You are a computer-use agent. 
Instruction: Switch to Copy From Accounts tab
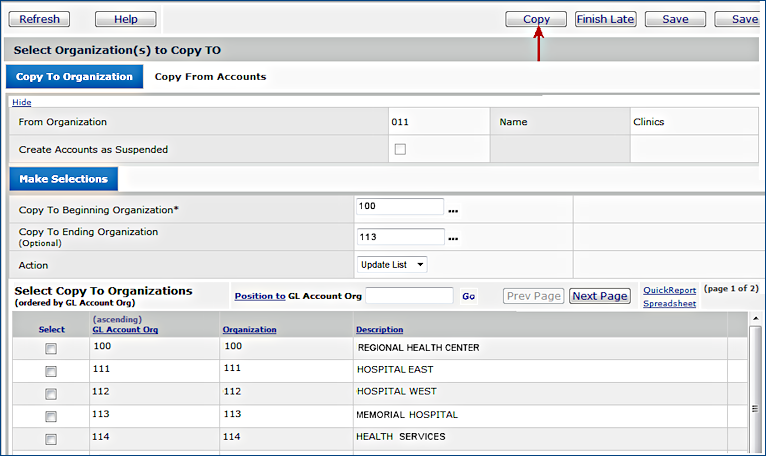click(x=210, y=77)
